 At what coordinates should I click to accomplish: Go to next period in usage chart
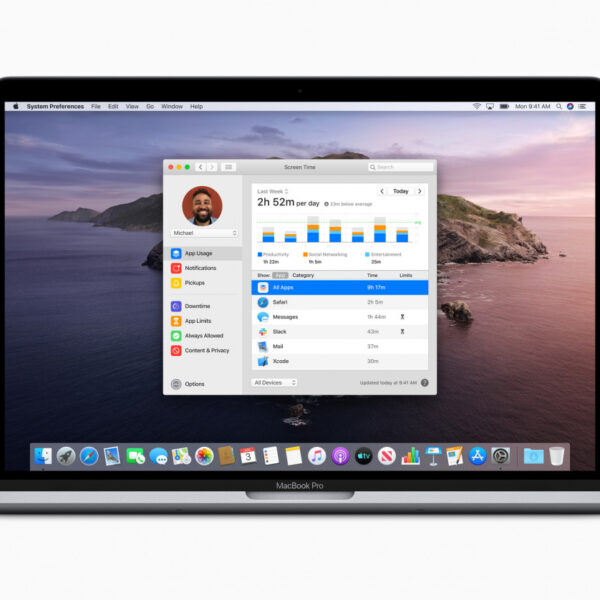(420, 191)
